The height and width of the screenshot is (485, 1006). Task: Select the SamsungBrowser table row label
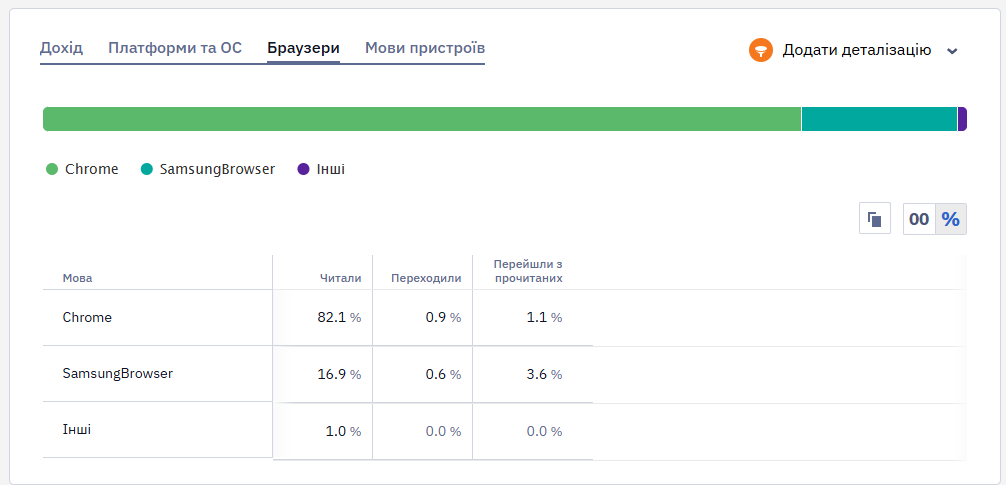coord(118,373)
